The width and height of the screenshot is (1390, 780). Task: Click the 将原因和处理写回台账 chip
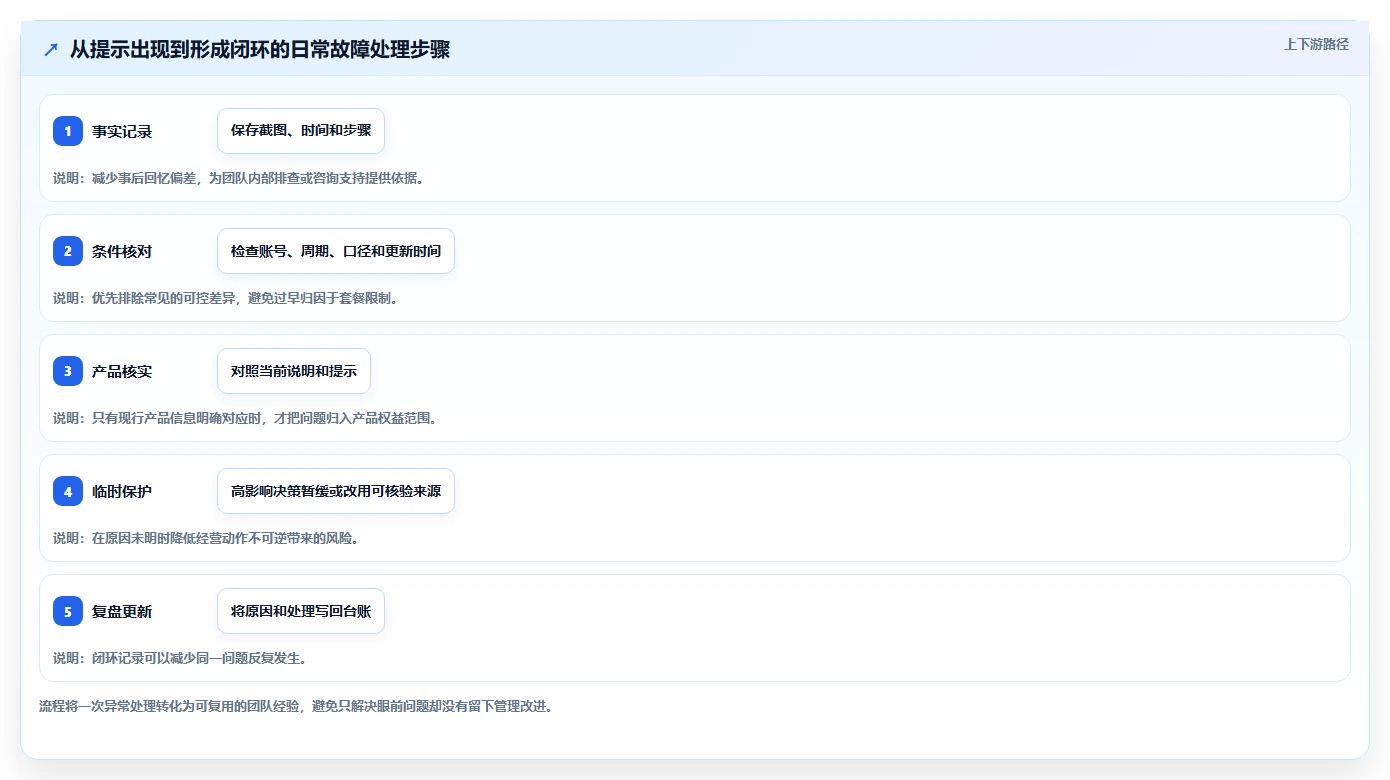tap(301, 611)
